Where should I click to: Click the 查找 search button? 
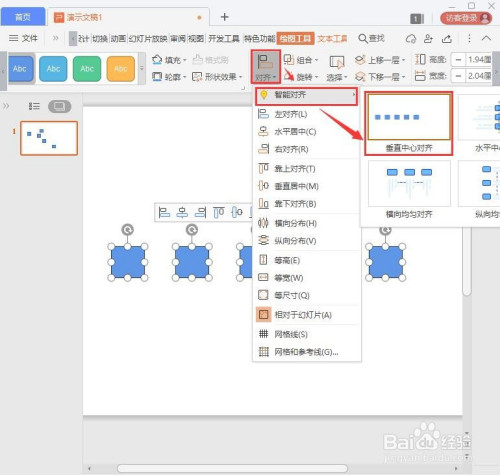pyautogui.click(x=371, y=39)
